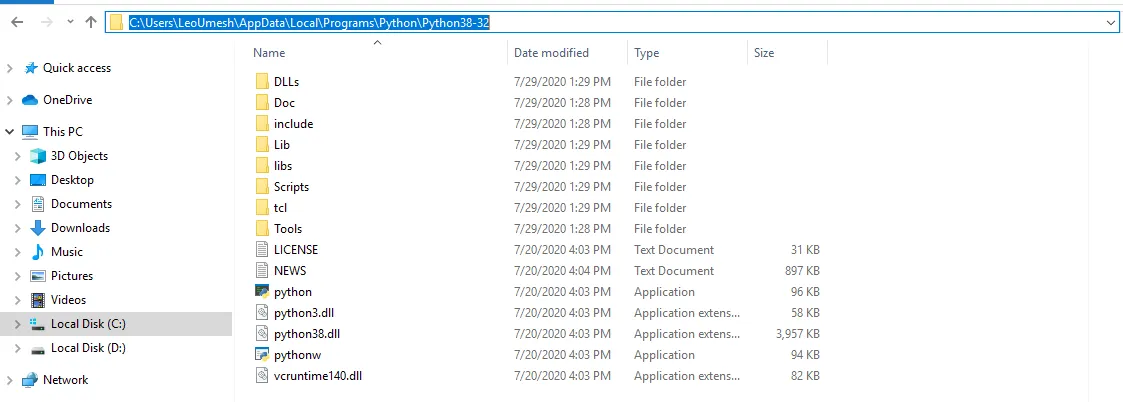Select the Scripts folder icon
This screenshot has height=402, width=1123.
[261, 186]
